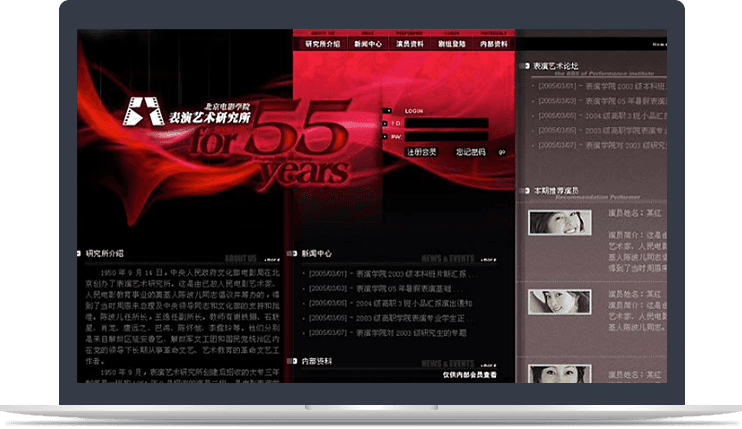Open 新闻中心 item dated 2005/03/03
Viewport: 742px width, 429px height.
[386, 289]
